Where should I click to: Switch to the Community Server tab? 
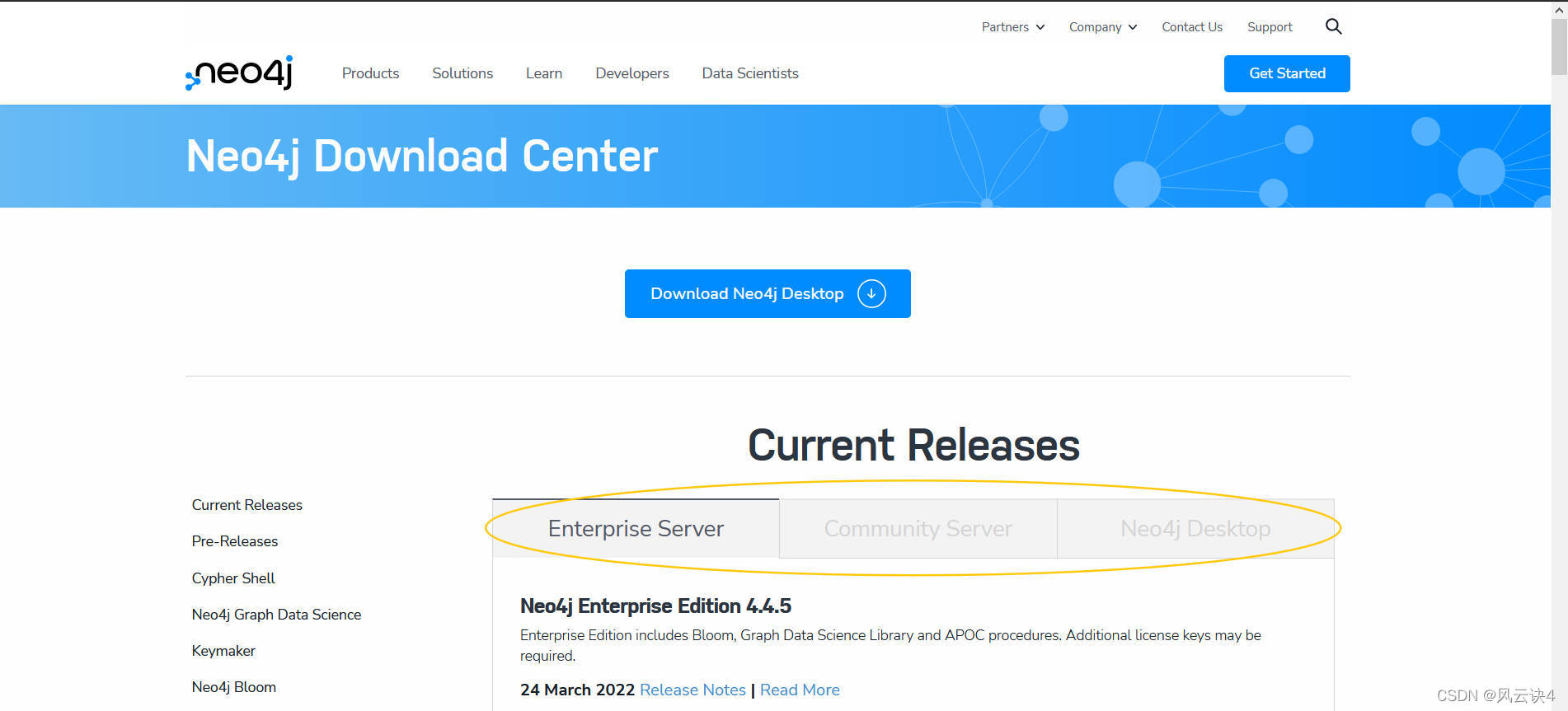(918, 528)
